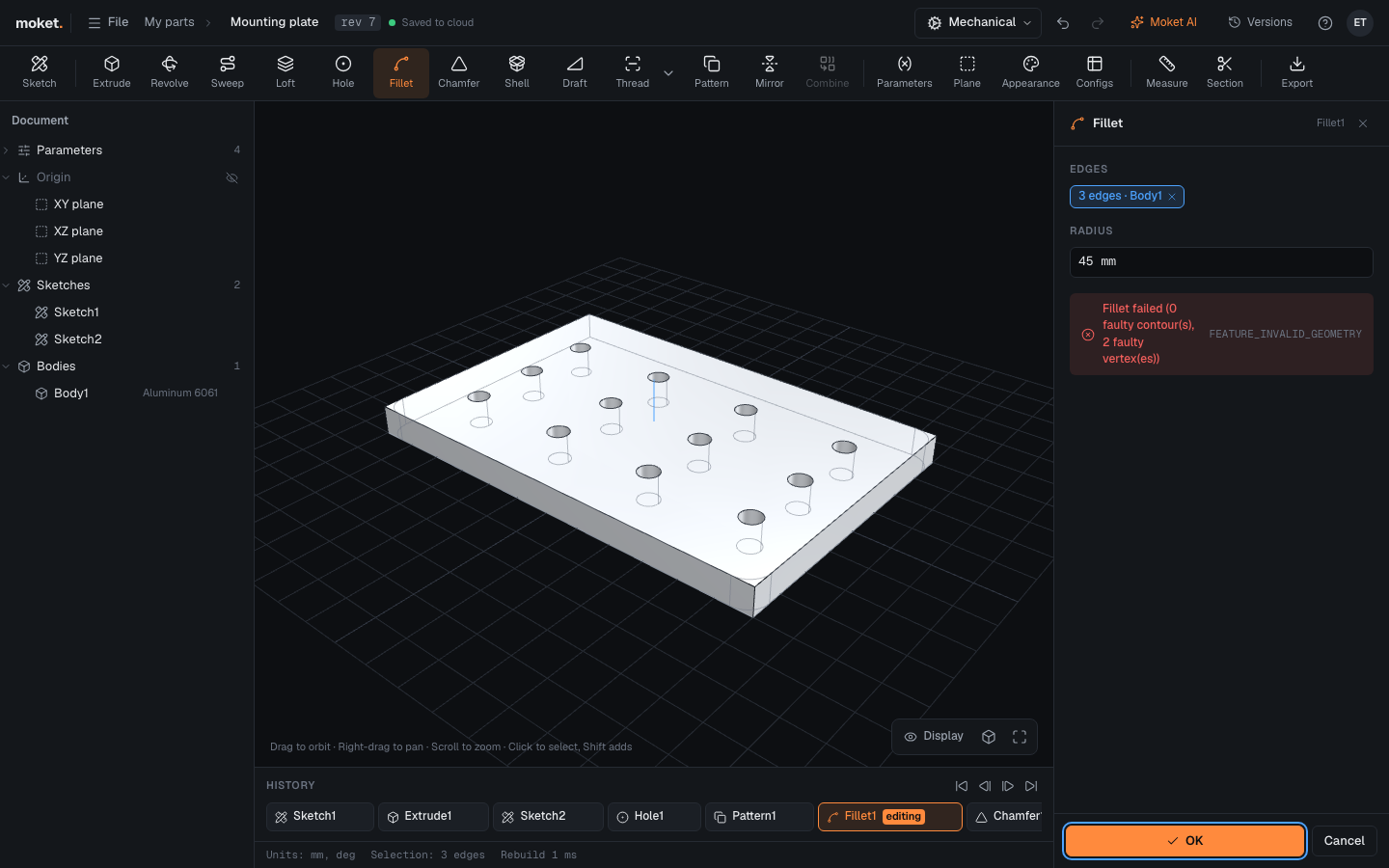
Task: Choose the Draft tool
Action: point(575,72)
